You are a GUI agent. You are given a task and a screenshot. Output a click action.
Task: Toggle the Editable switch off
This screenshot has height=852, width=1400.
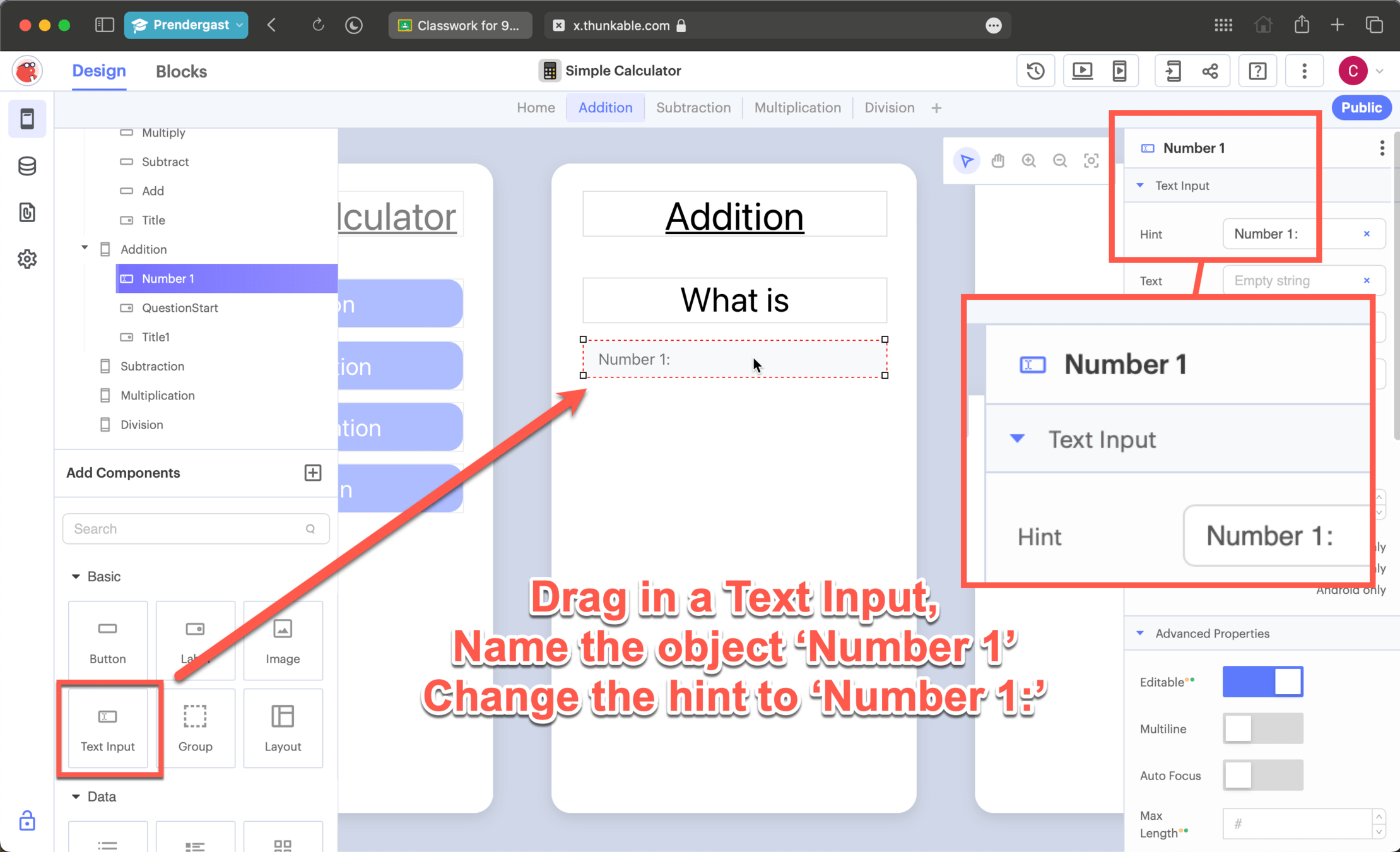(x=1262, y=682)
